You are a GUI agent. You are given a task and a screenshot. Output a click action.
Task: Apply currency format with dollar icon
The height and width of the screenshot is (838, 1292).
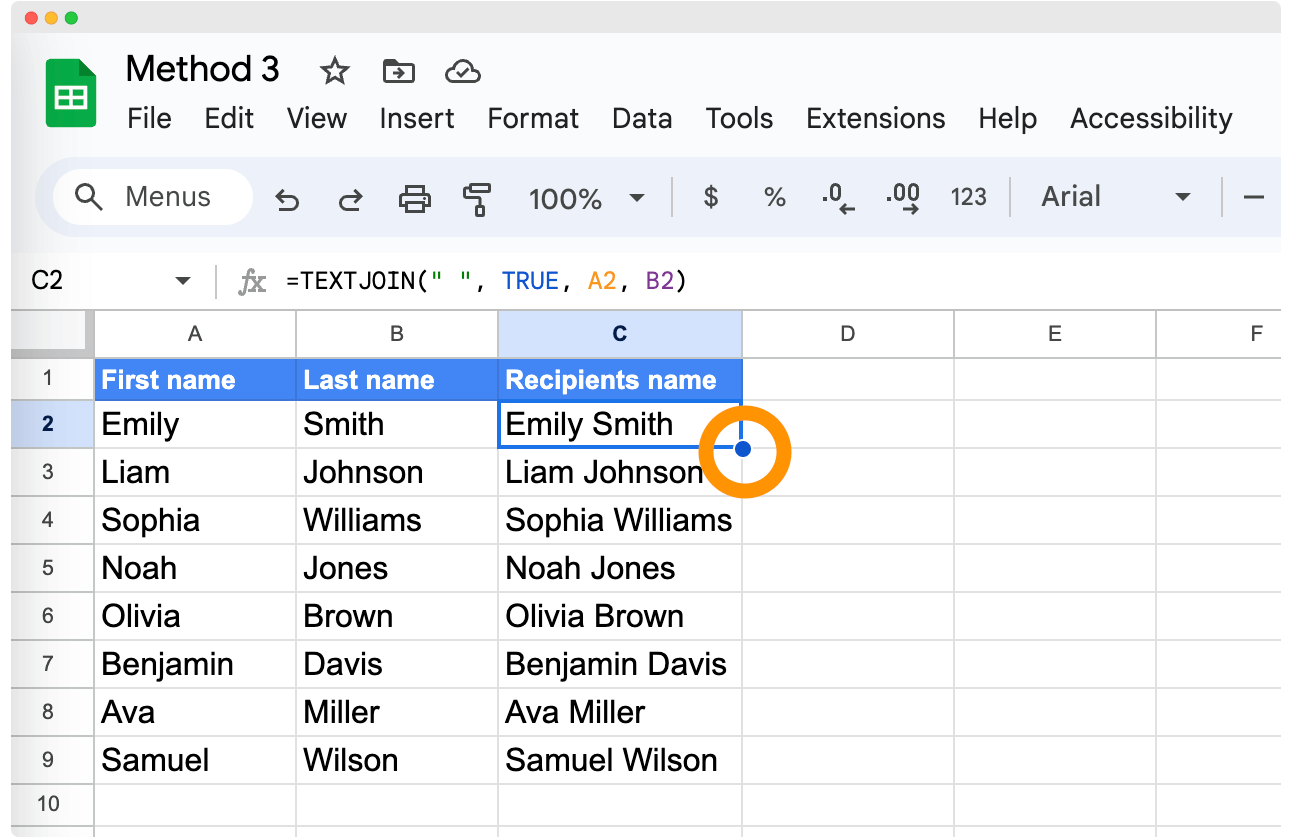coord(711,197)
